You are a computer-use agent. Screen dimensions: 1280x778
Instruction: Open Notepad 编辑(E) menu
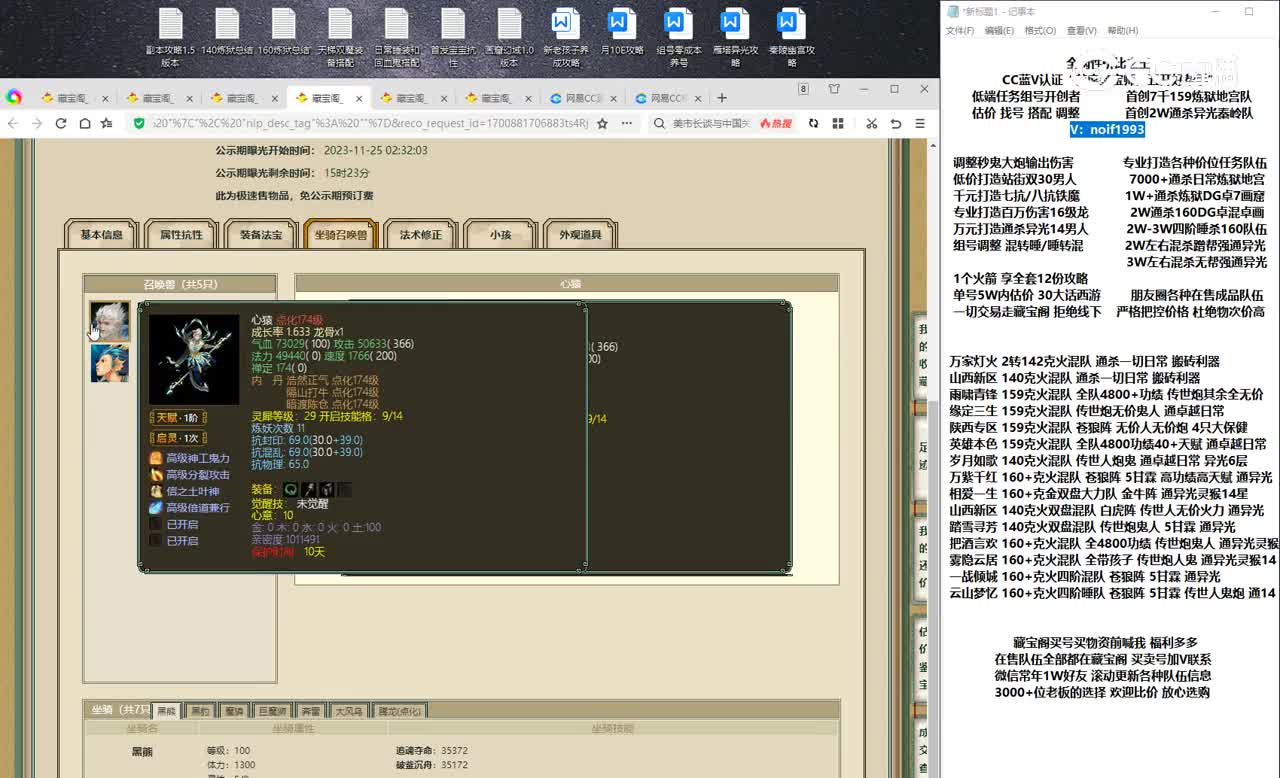pyautogui.click(x=999, y=31)
